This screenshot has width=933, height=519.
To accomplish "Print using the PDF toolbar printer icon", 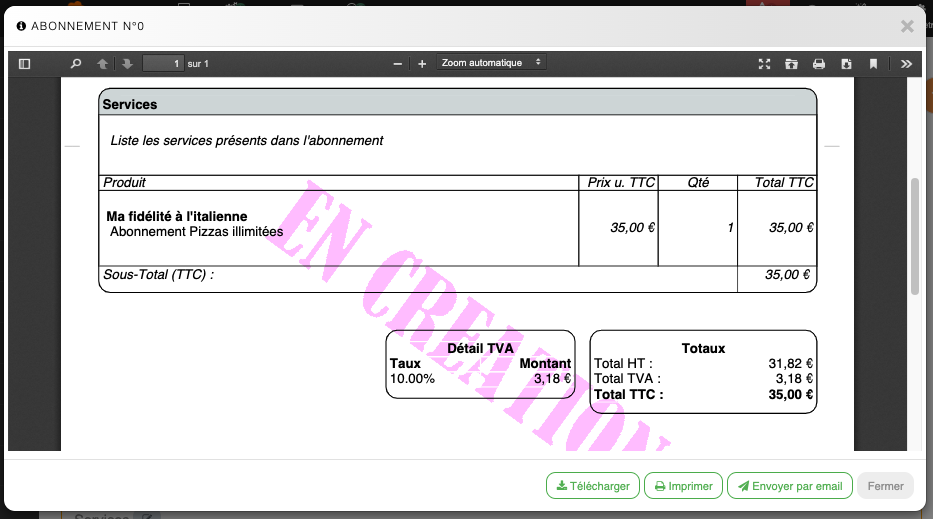I will point(819,64).
